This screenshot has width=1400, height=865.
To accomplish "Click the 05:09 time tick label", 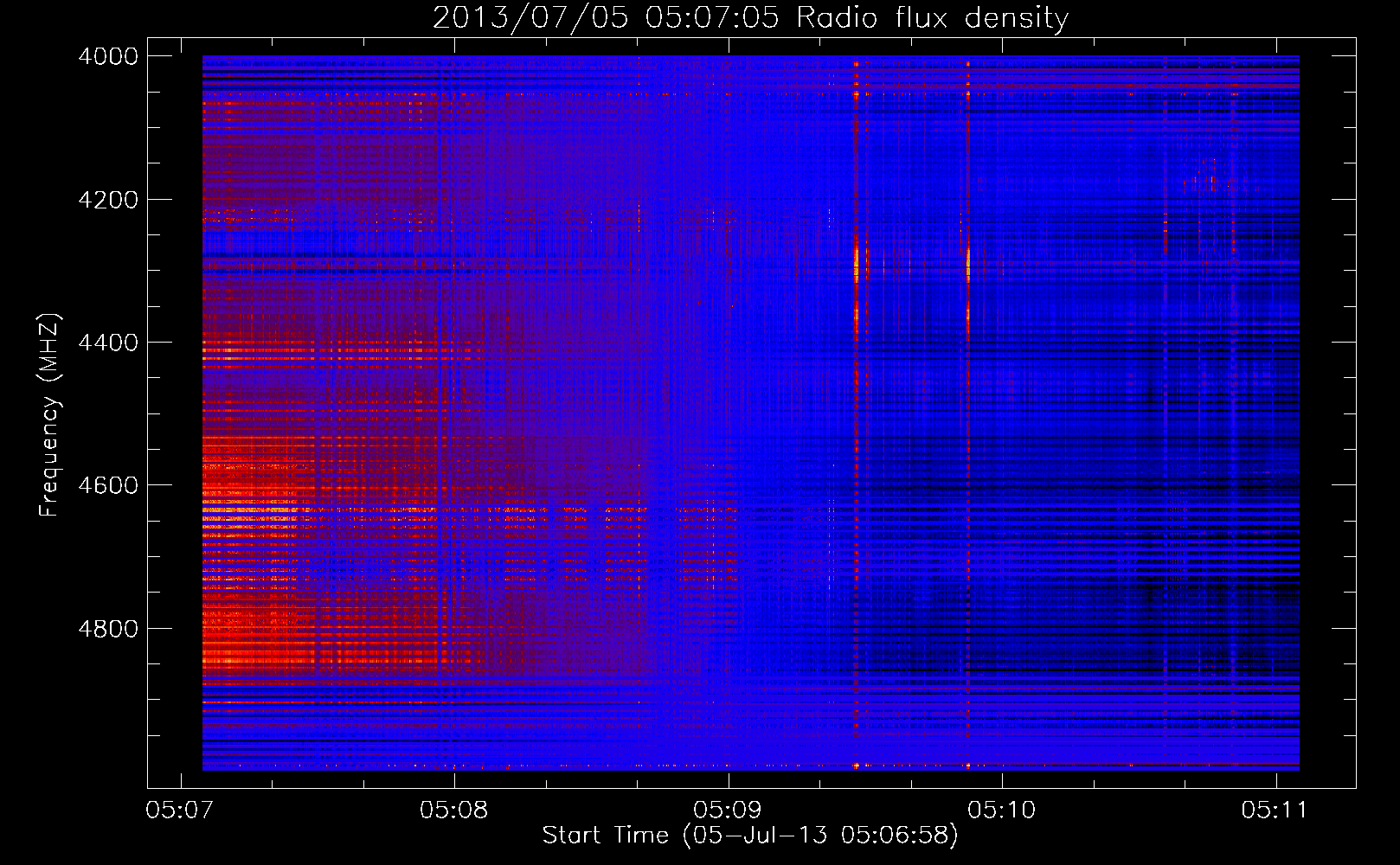I will tap(728, 810).
